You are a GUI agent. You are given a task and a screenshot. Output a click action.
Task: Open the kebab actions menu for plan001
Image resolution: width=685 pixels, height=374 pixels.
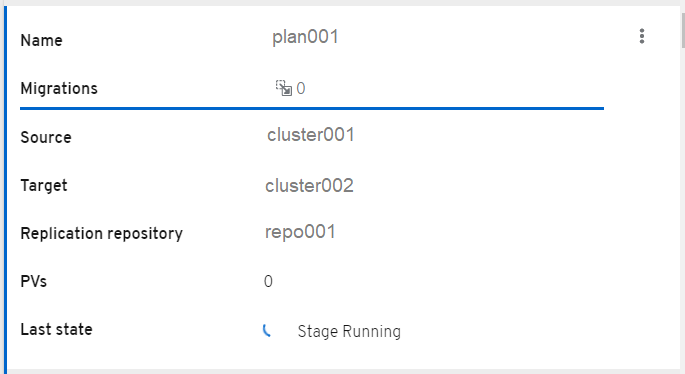tap(642, 36)
